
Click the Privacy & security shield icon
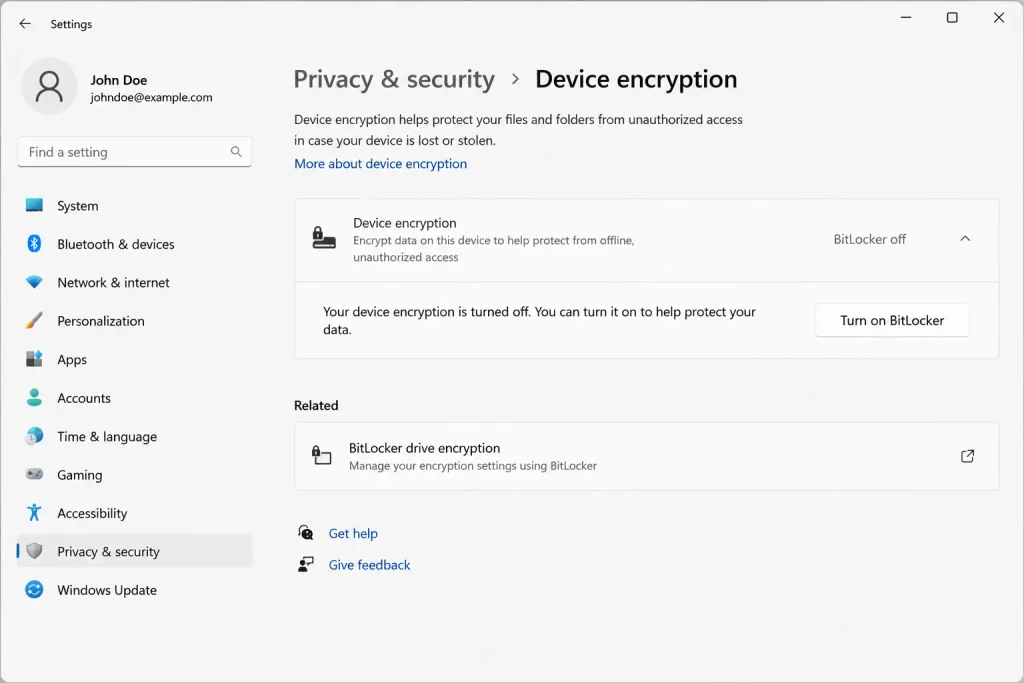click(x=34, y=551)
